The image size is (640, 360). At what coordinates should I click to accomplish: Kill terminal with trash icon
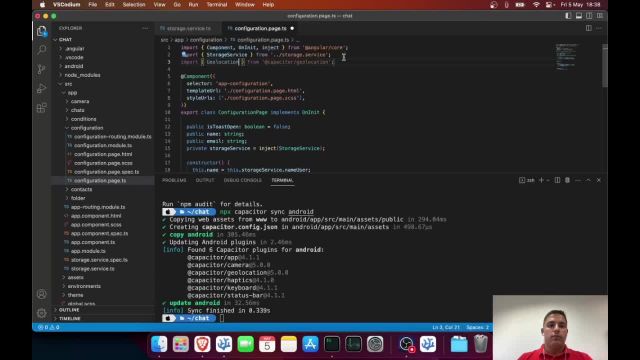tap(567, 180)
